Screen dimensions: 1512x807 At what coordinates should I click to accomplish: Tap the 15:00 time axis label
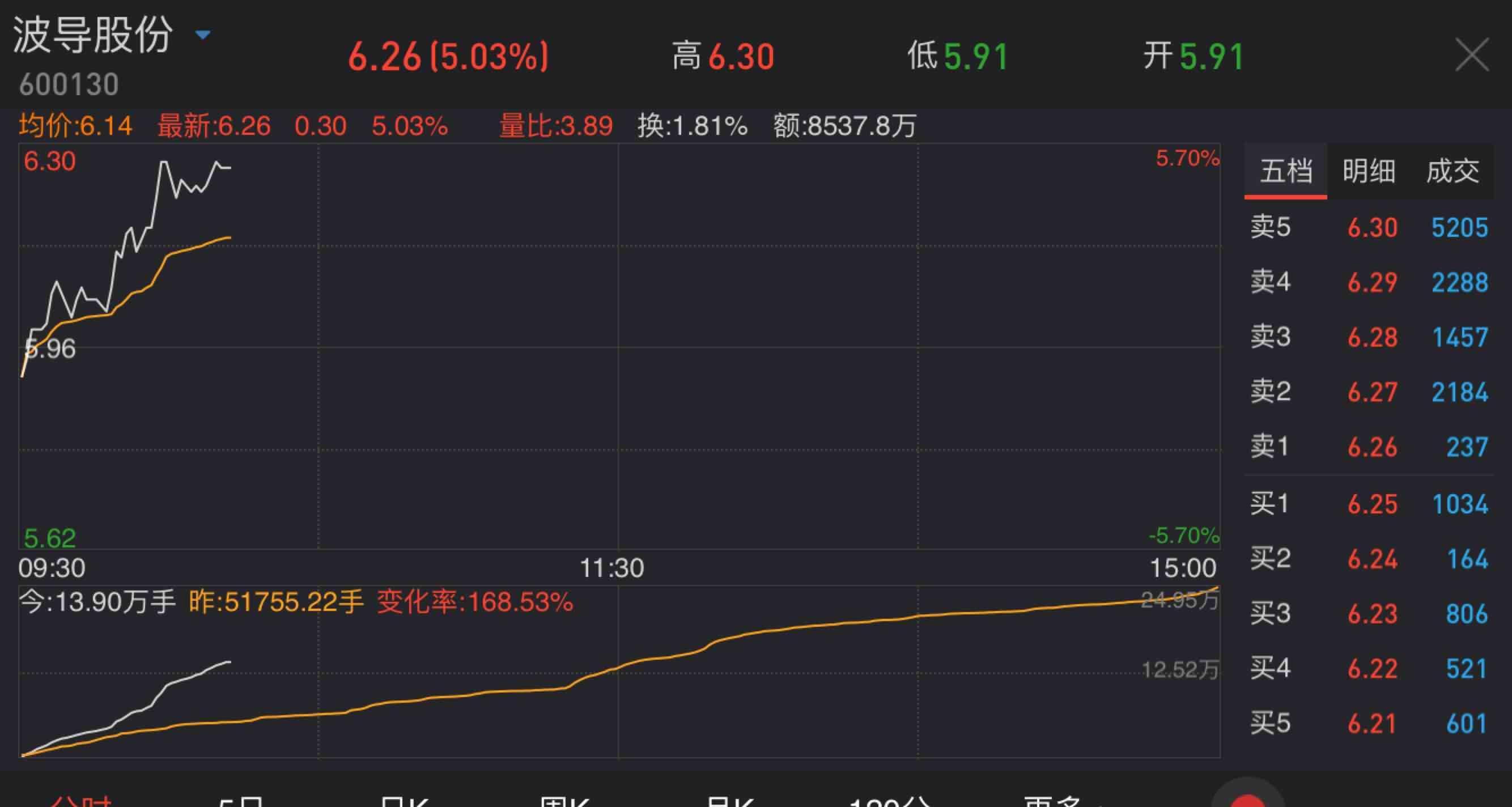(1183, 567)
